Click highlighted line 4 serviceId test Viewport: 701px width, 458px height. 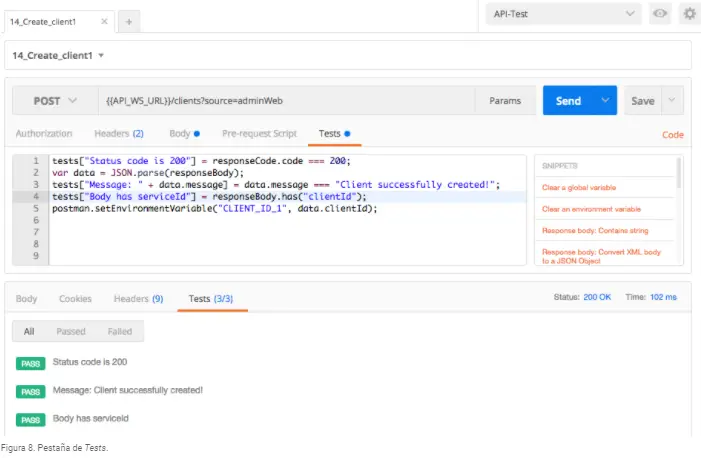pos(209,196)
